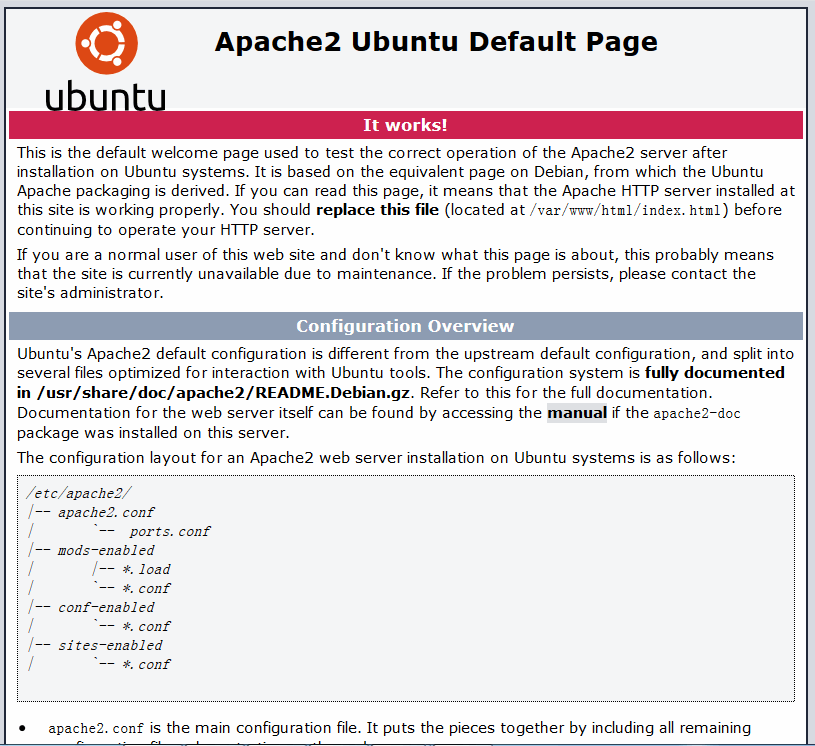This screenshot has height=746, width=815.
Task: Select conf-enabled entry in the tree
Action: click(x=106, y=607)
